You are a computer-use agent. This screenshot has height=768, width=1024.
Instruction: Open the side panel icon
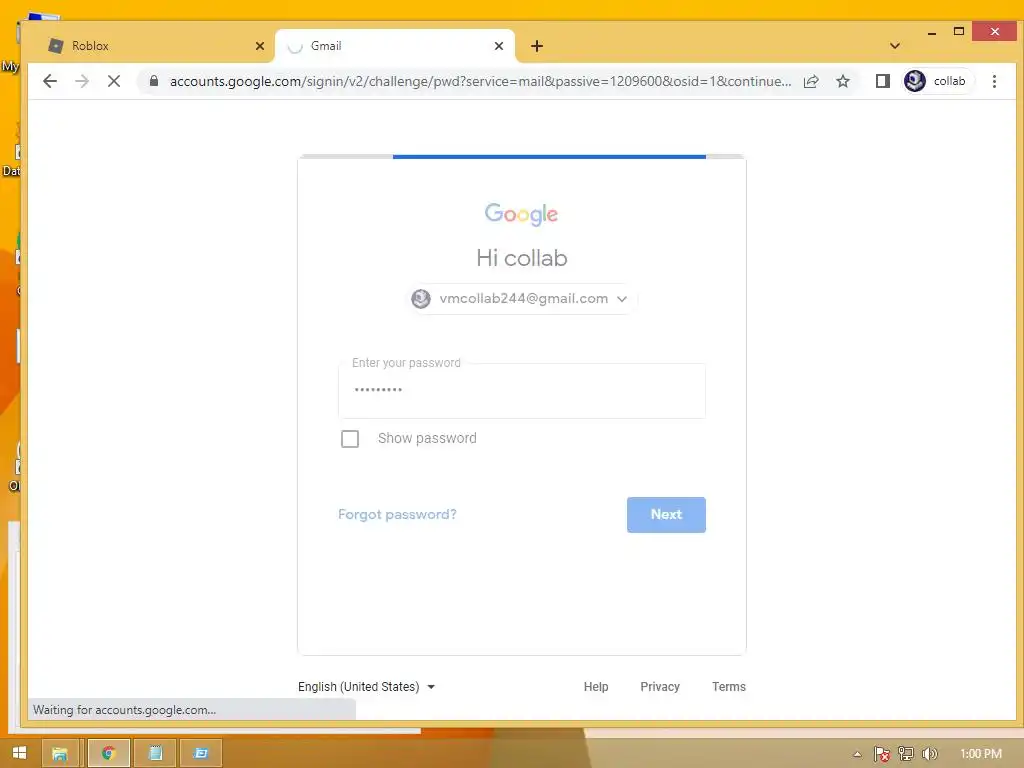883,81
